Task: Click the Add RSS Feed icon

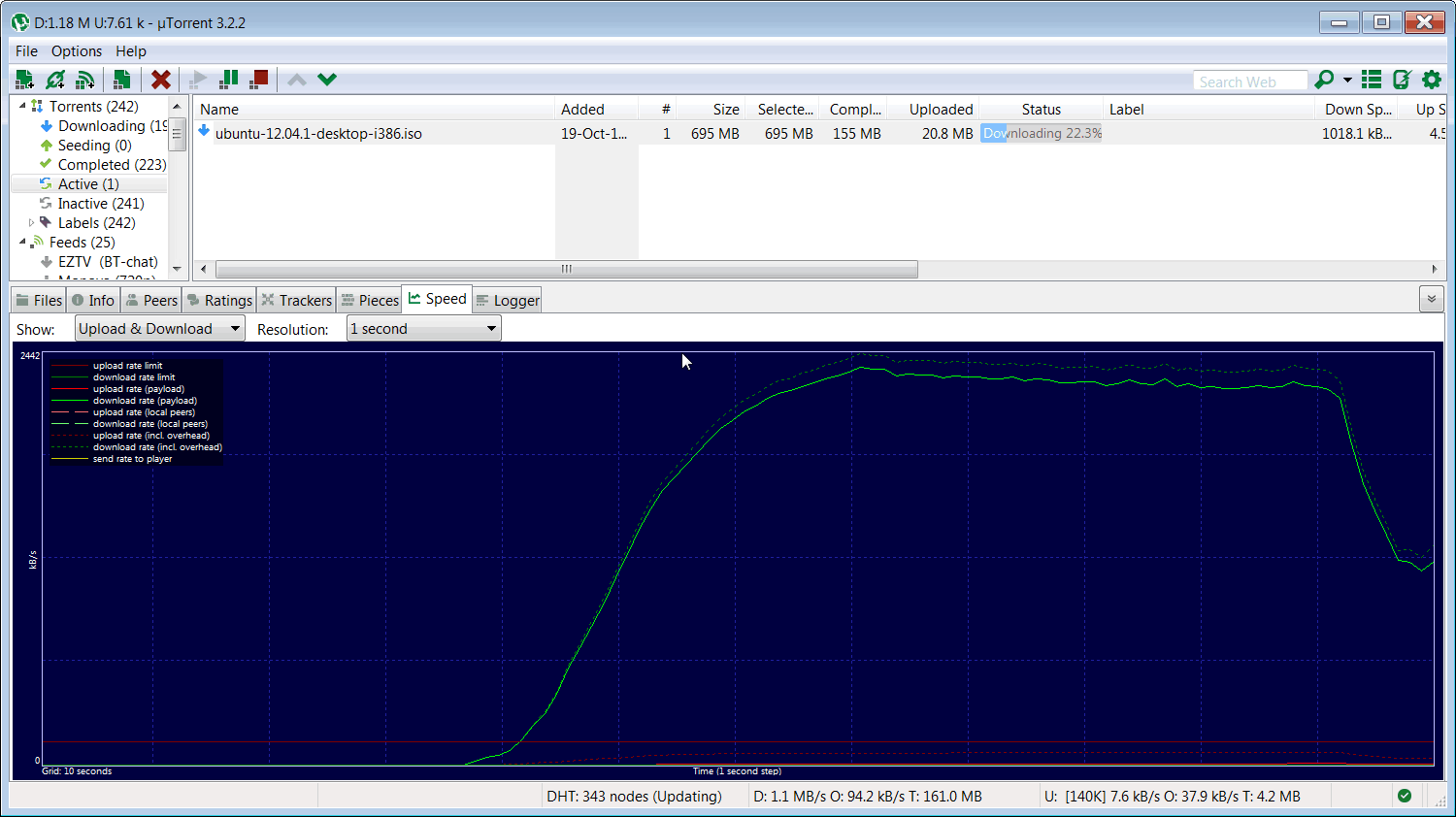Action: click(85, 80)
